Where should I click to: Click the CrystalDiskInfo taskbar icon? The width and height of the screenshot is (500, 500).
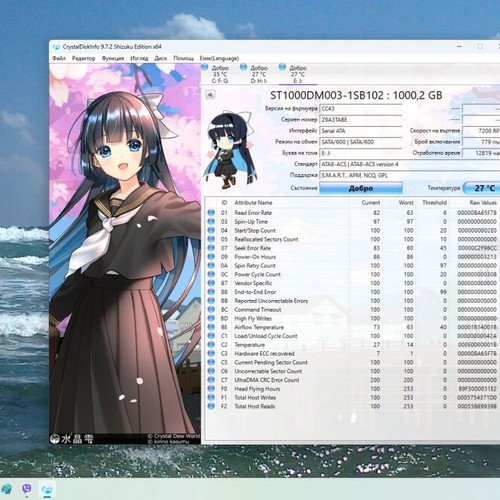pyautogui.click(x=47, y=490)
